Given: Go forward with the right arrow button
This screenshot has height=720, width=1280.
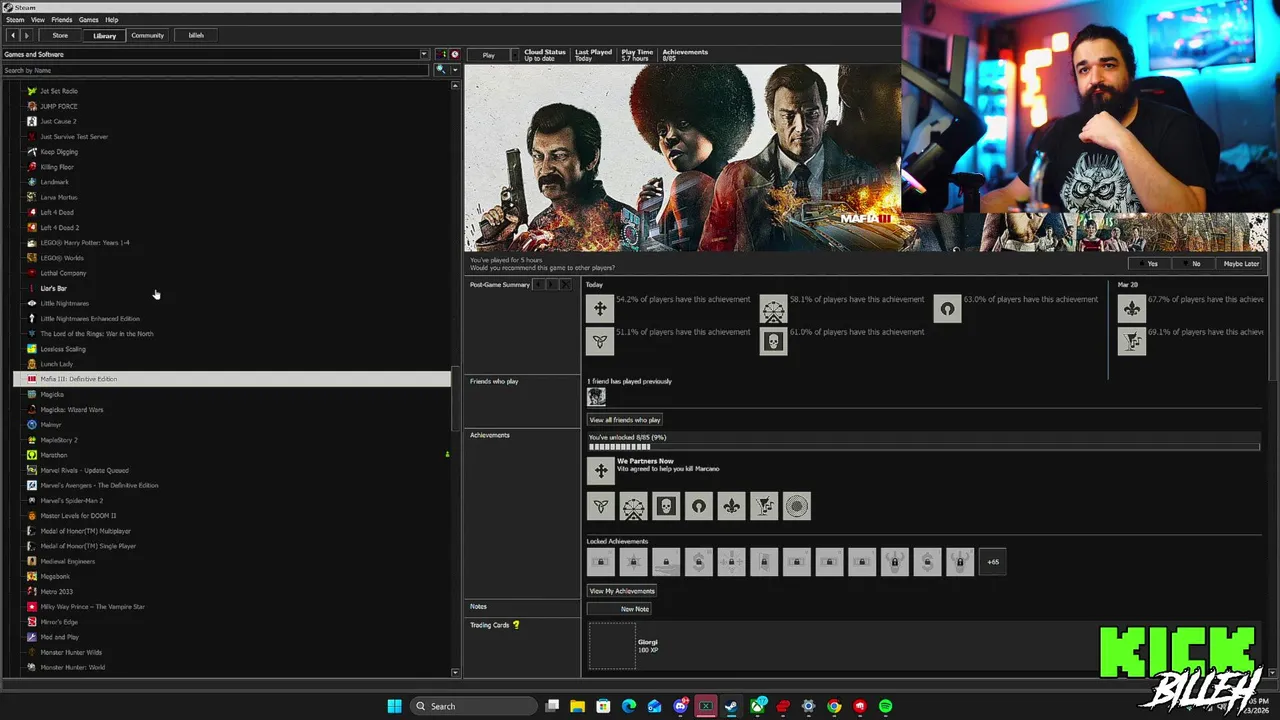Looking at the screenshot, I should 27,35.
